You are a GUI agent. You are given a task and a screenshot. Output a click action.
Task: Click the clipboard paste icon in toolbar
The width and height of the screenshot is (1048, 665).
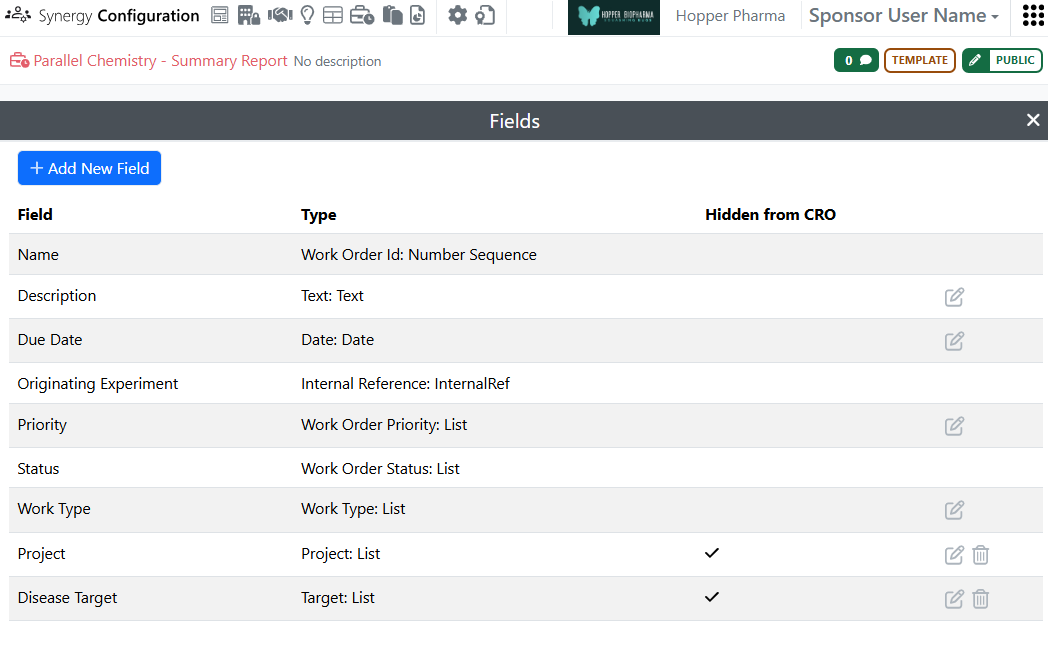tap(392, 16)
